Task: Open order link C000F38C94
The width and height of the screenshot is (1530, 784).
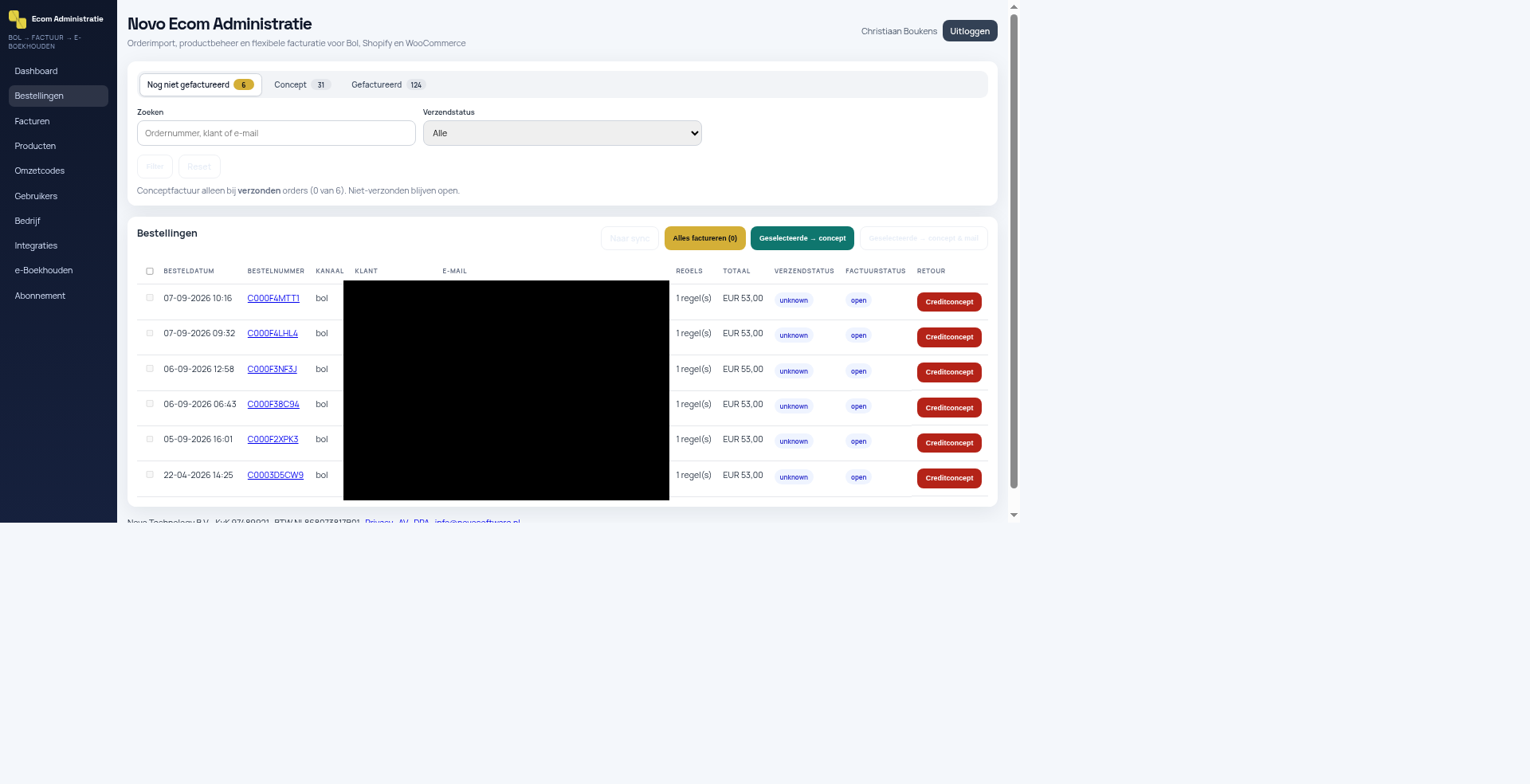Action: pyautogui.click(x=273, y=405)
